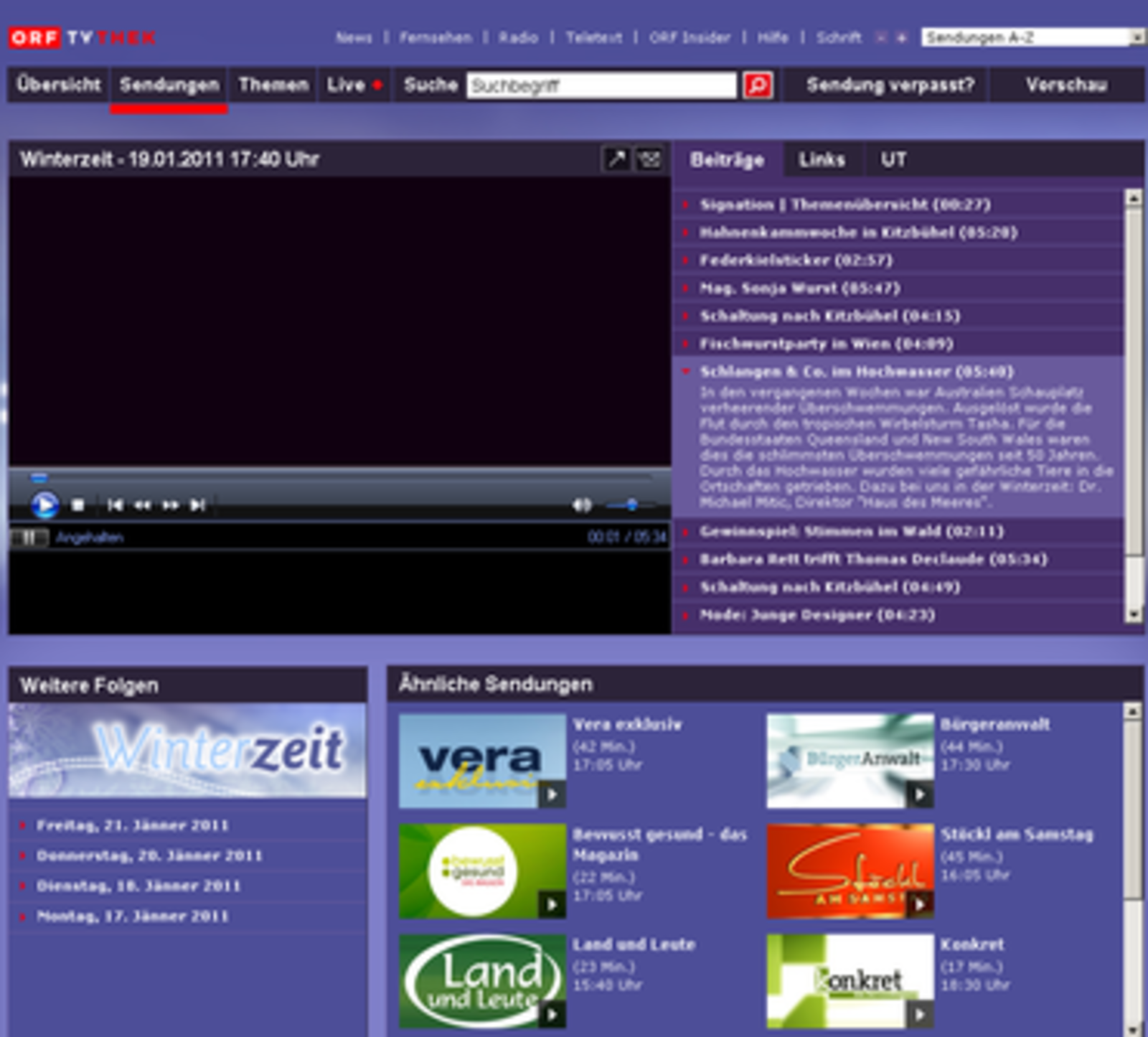Screen dimensions: 1148x1037
Task: Skip to next track button
Action: [198, 506]
